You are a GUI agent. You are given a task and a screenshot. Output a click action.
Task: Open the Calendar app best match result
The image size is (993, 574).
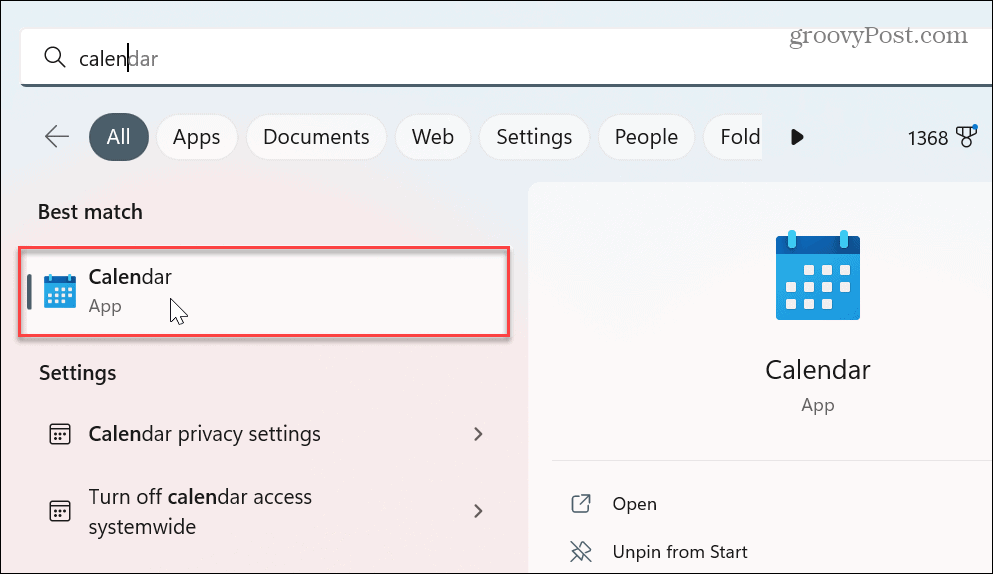[264, 291]
